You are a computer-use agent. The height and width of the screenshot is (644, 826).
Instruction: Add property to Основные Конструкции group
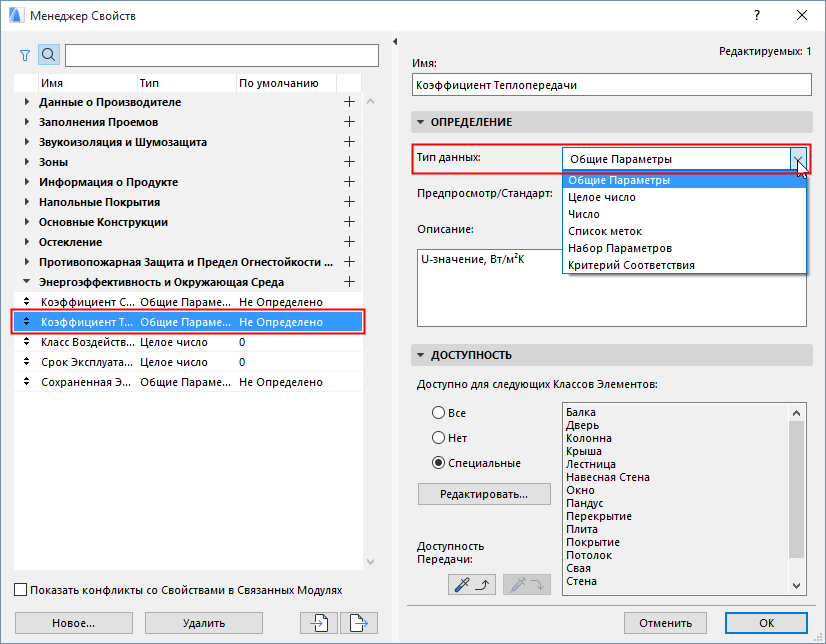349,222
